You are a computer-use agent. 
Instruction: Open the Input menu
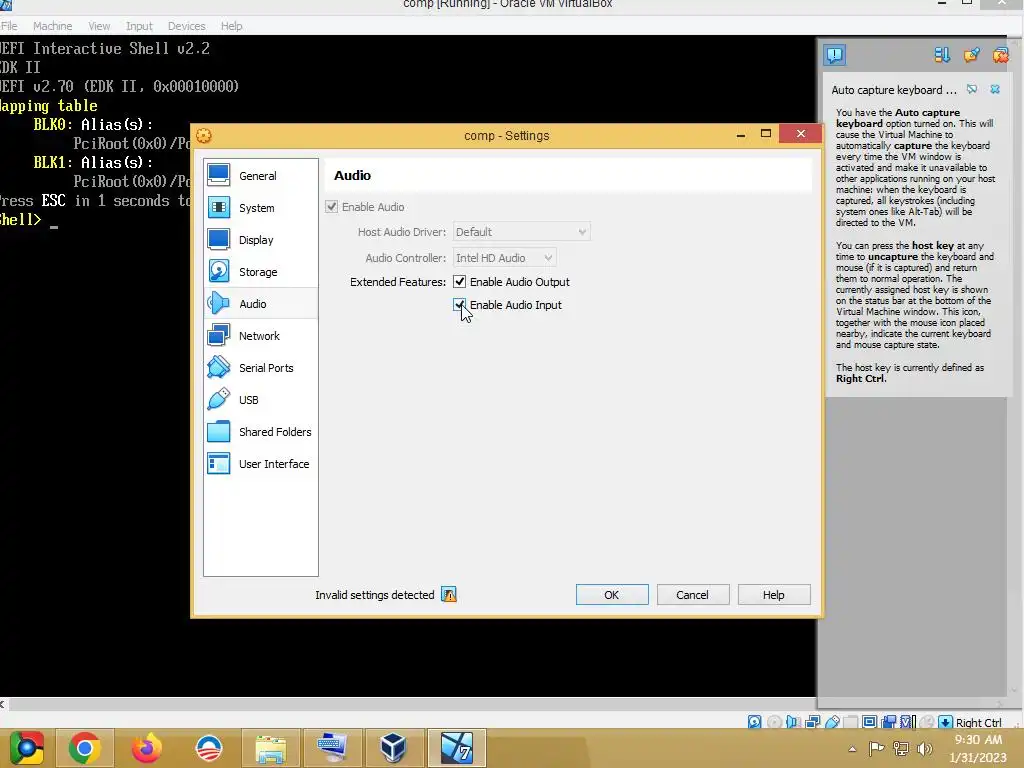(x=139, y=26)
